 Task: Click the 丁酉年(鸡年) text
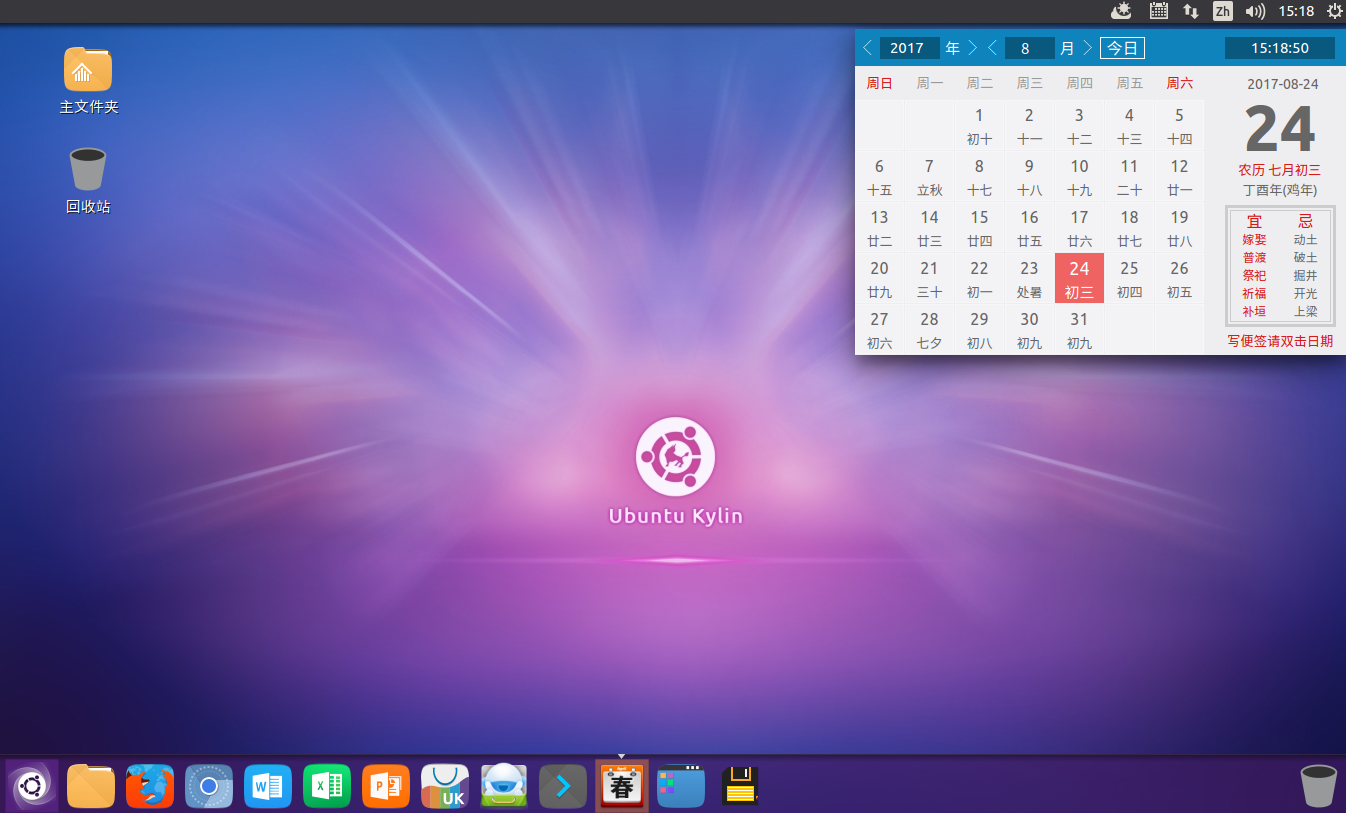tap(1280, 189)
